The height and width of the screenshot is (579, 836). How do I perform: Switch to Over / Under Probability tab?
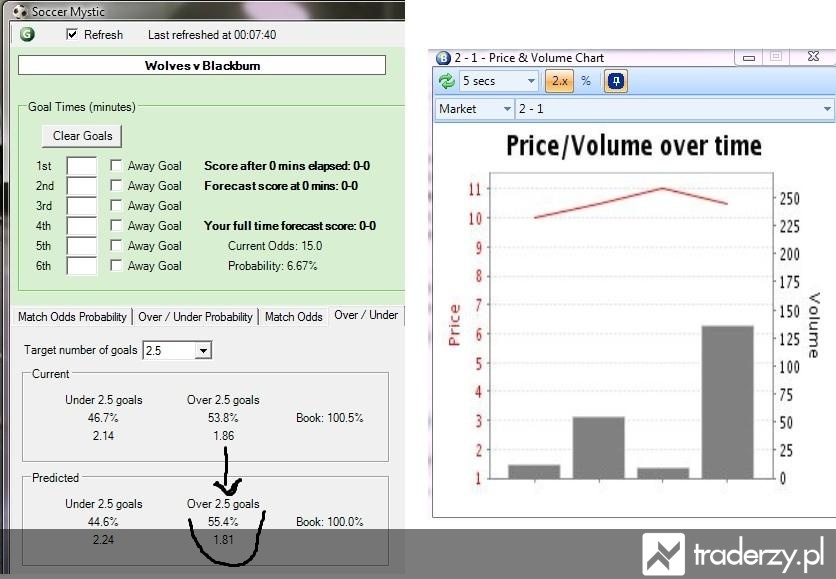195,317
